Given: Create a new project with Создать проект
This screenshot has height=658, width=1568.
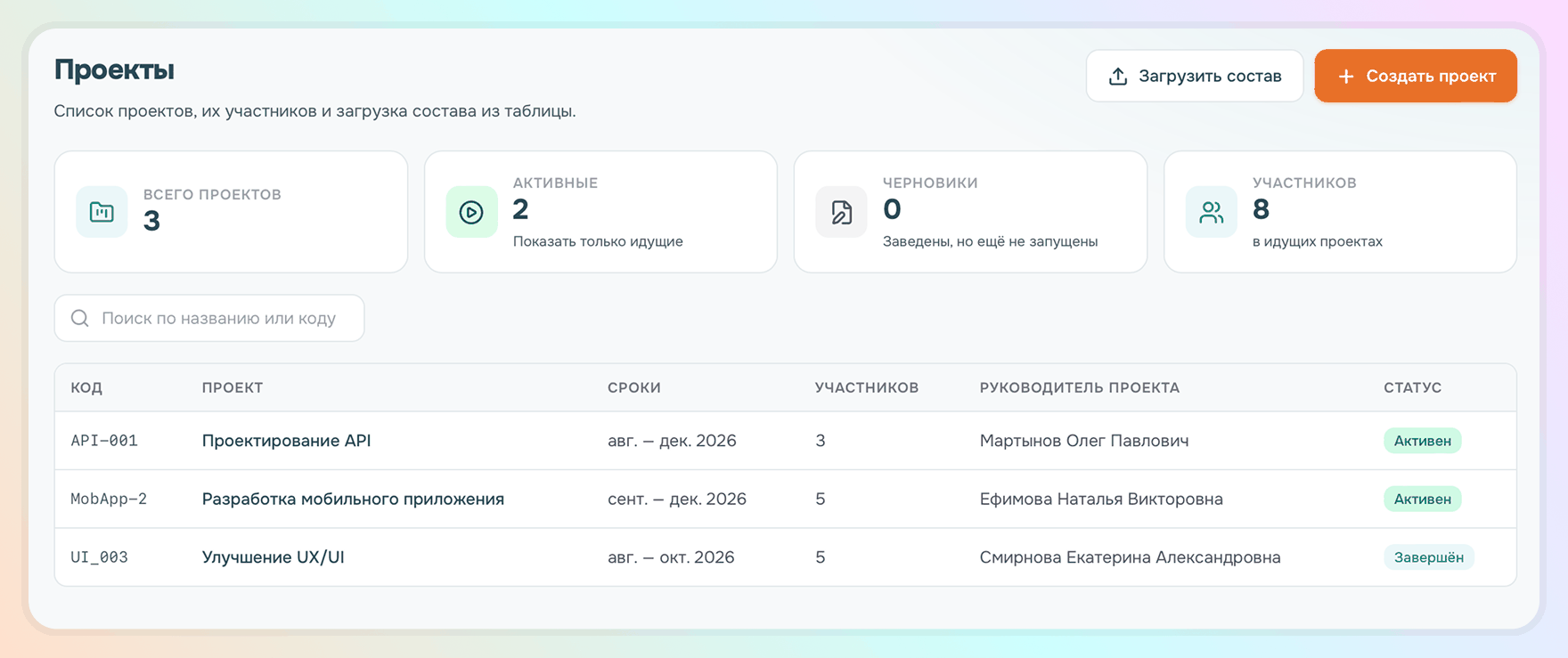Looking at the screenshot, I should pyautogui.click(x=1416, y=76).
